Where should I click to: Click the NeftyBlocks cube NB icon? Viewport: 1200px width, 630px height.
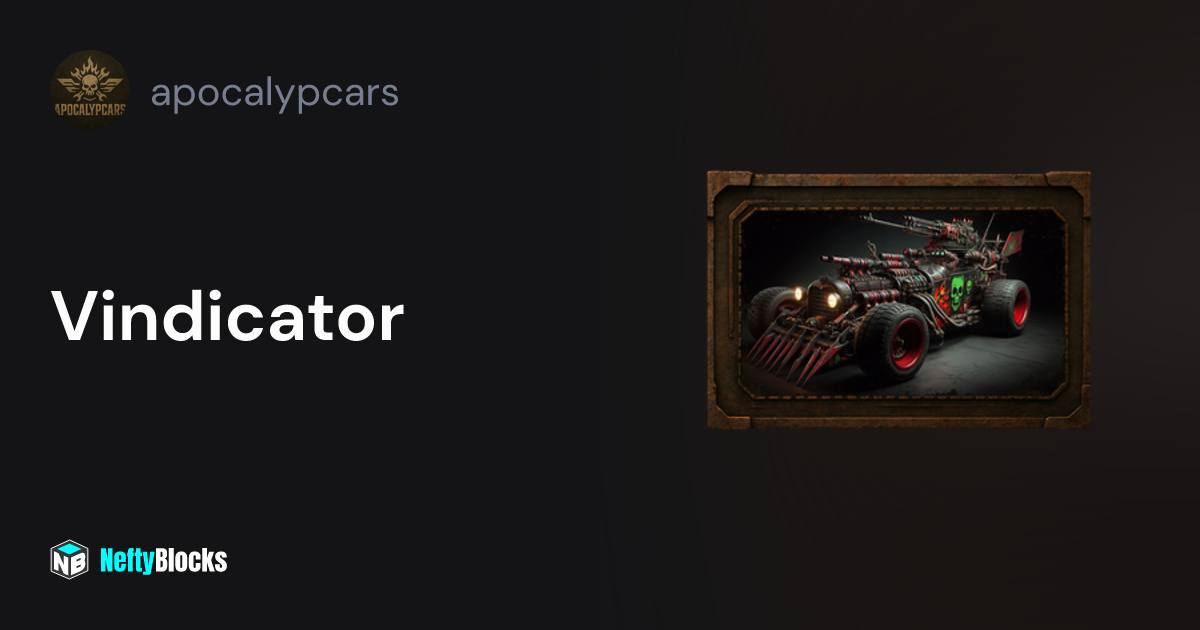(70, 560)
